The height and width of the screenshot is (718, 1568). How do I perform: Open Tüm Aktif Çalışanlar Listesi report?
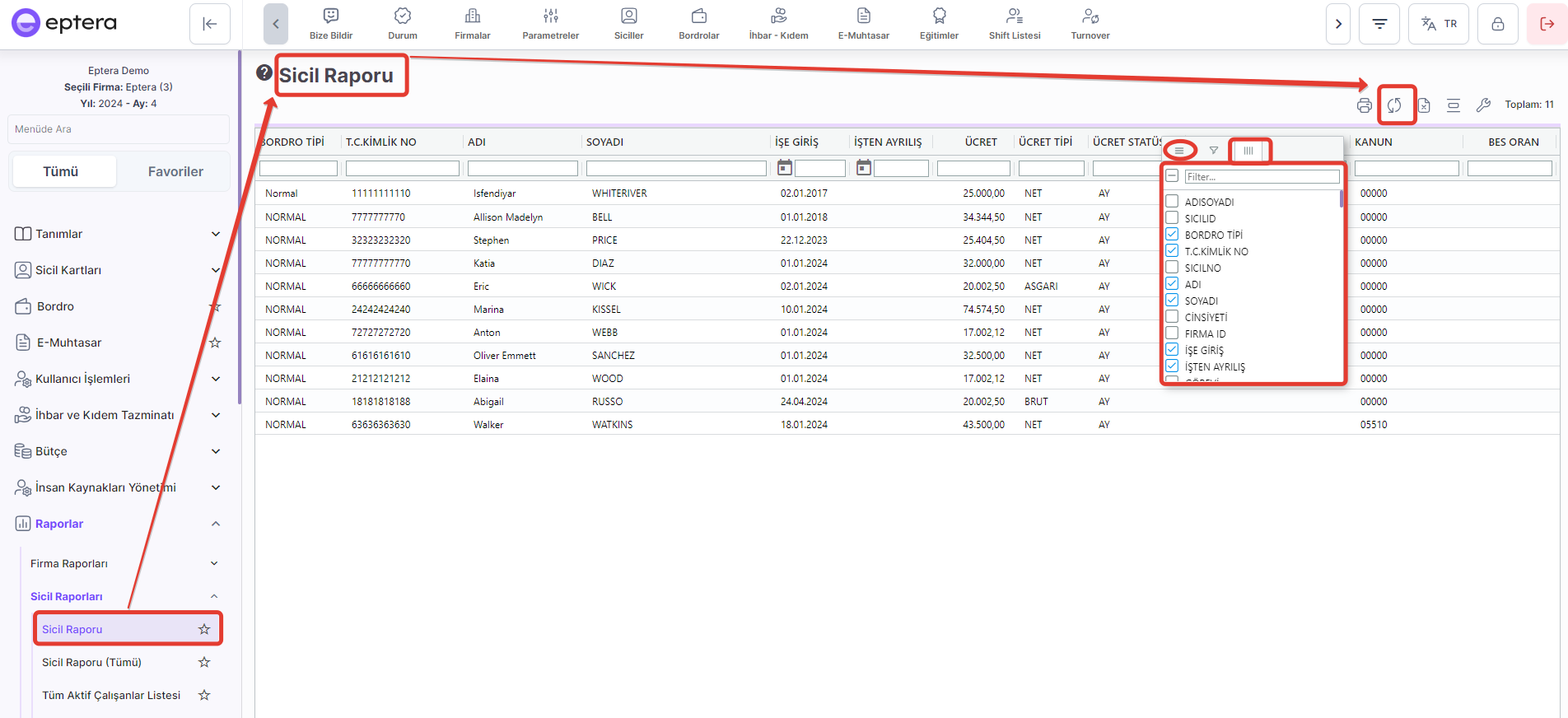[111, 695]
